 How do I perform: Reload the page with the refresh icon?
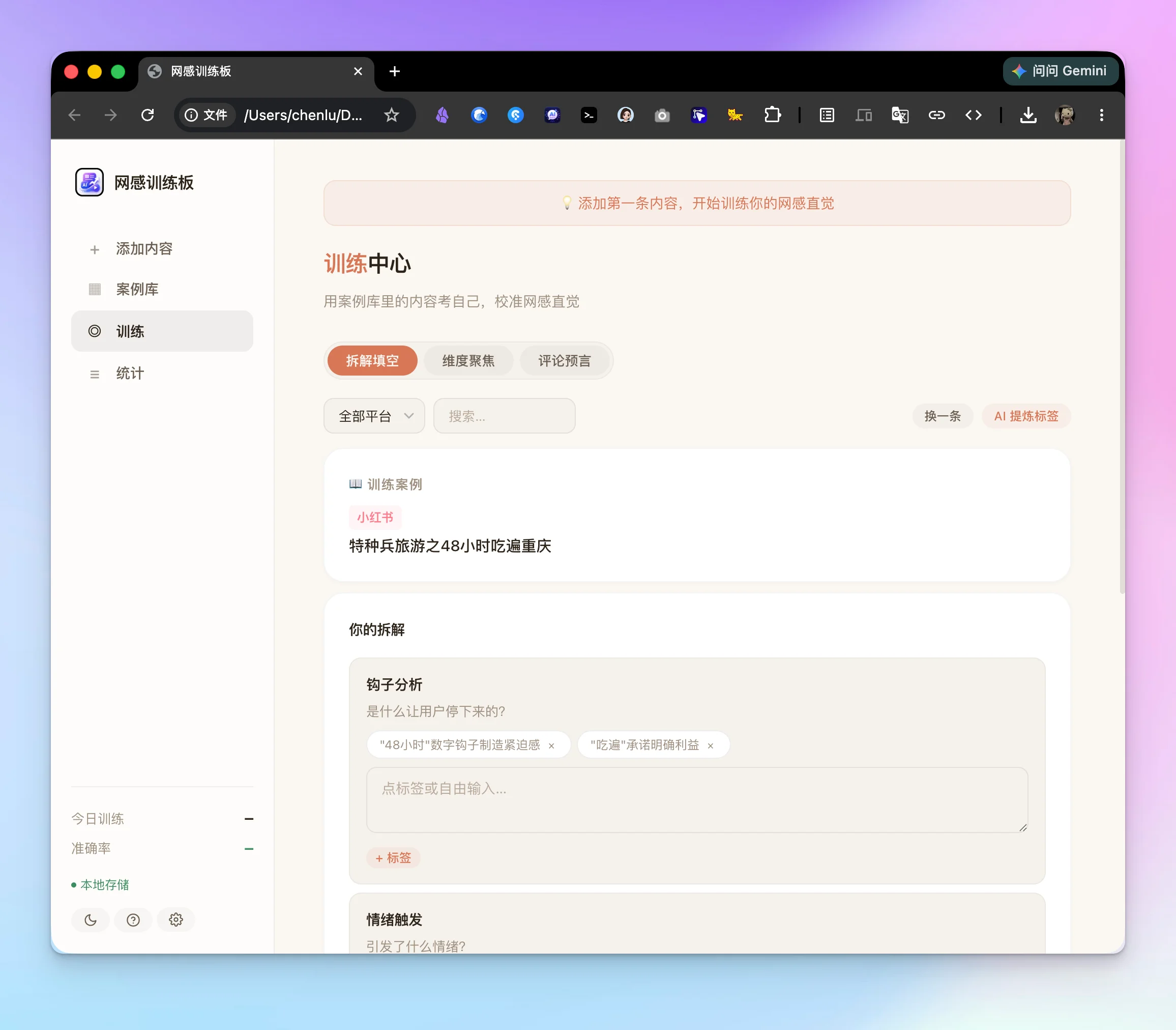(148, 115)
